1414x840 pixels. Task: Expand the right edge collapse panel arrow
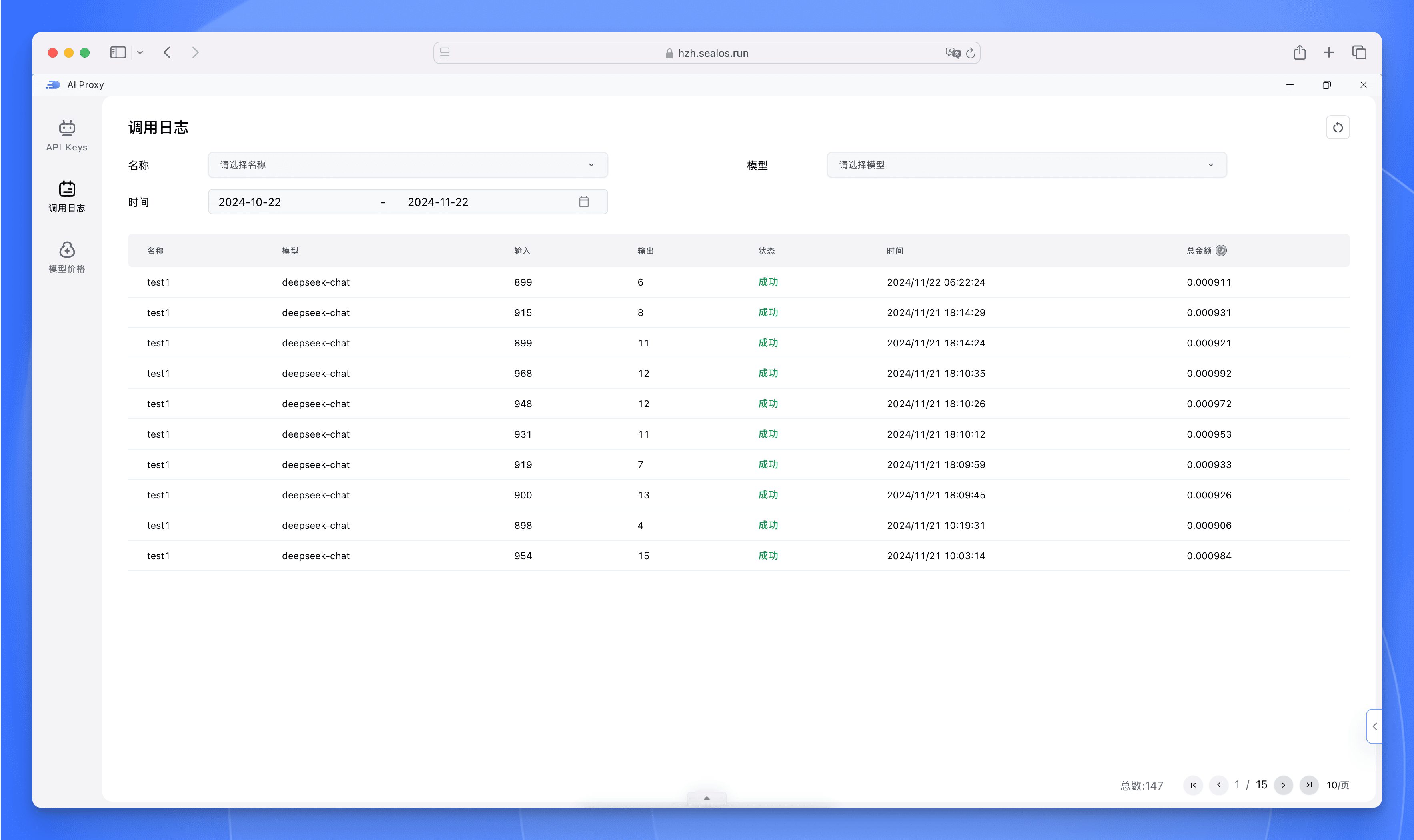[1374, 726]
